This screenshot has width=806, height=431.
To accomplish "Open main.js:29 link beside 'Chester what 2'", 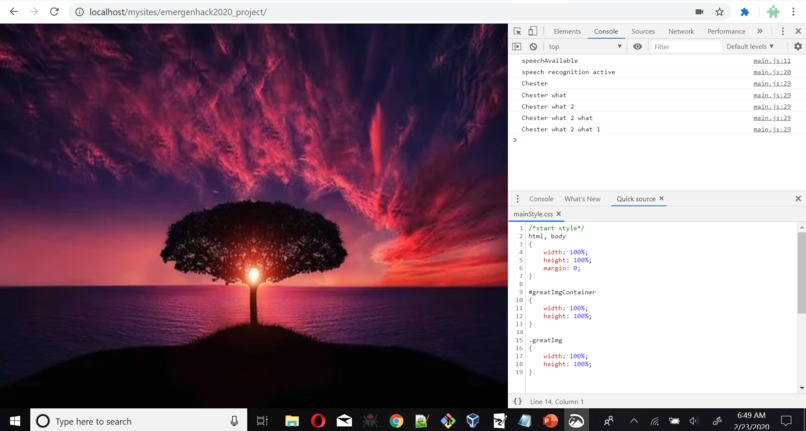I will (772, 106).
